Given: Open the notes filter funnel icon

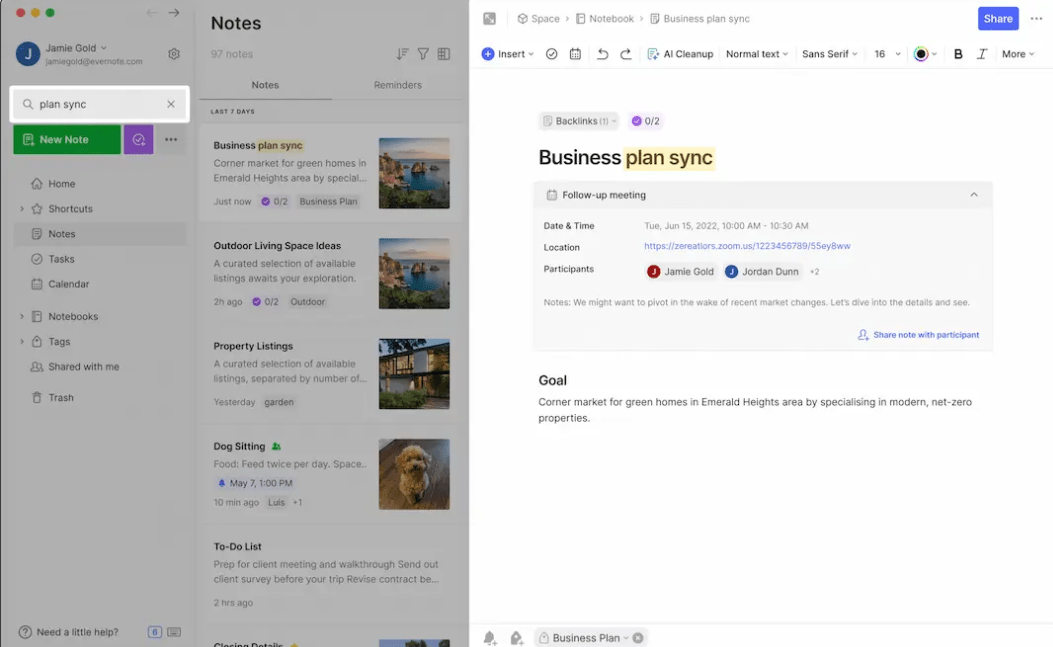Looking at the screenshot, I should pos(423,54).
